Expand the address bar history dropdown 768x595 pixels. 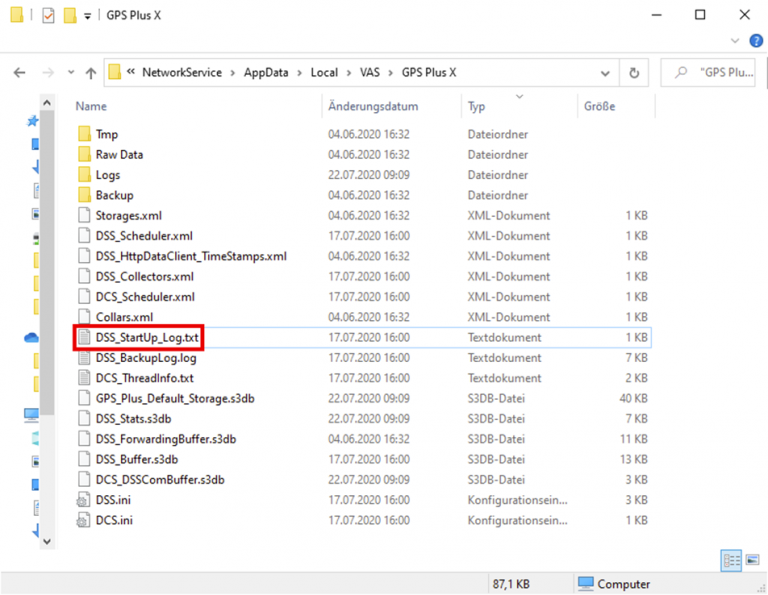[x=606, y=73]
